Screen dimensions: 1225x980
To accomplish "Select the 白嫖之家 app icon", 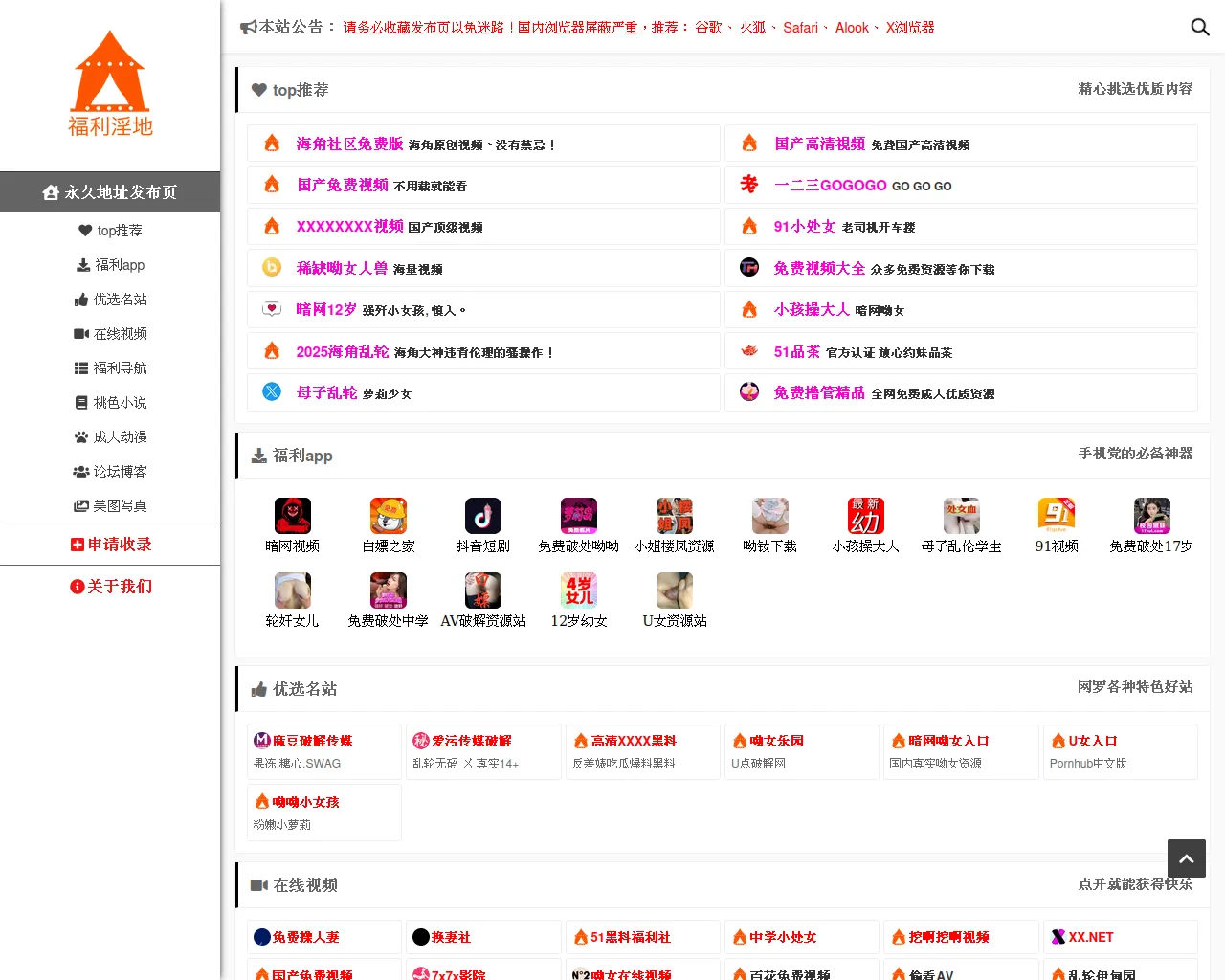I will pyautogui.click(x=388, y=515).
